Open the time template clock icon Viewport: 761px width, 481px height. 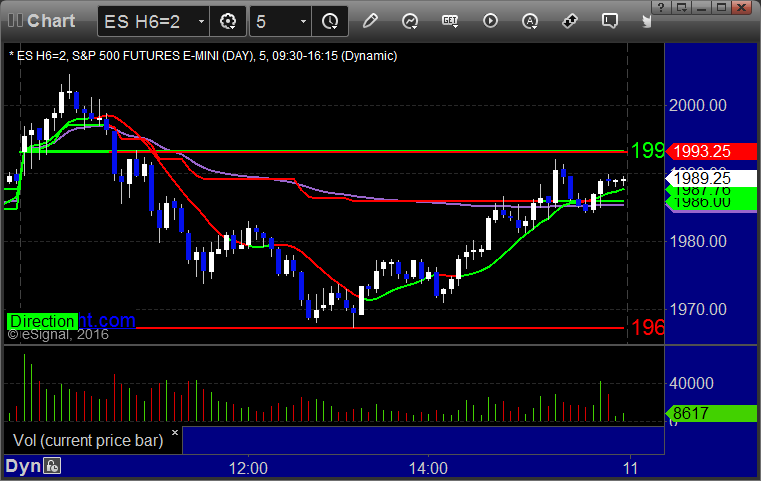[330, 21]
